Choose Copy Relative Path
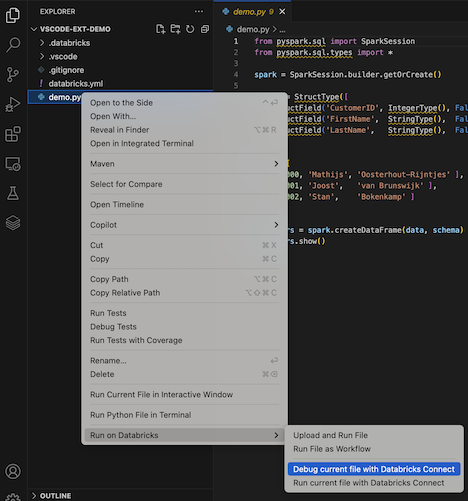The width and height of the screenshot is (468, 501). coord(184,293)
